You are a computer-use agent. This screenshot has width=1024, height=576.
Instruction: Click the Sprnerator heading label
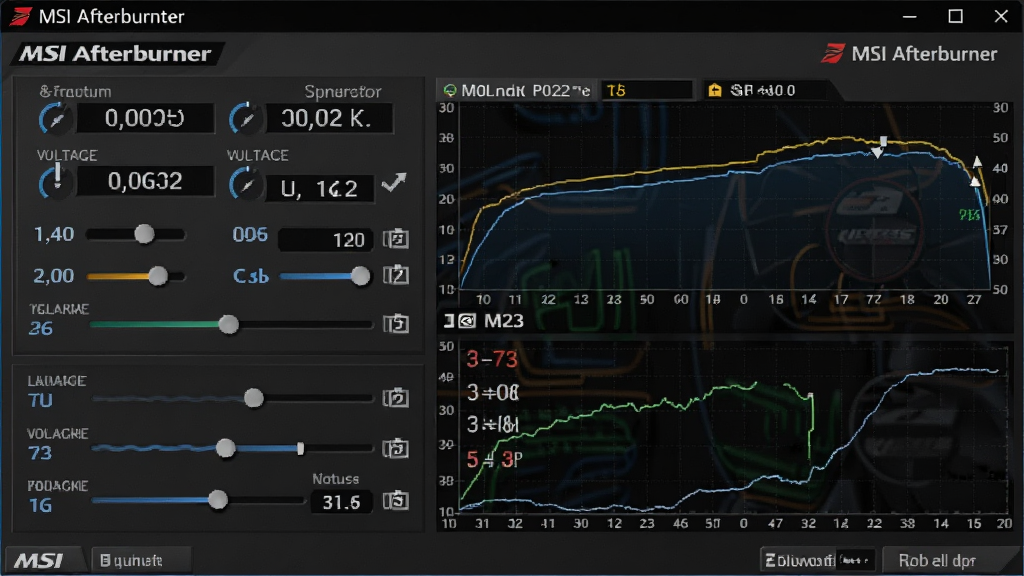[x=343, y=91]
